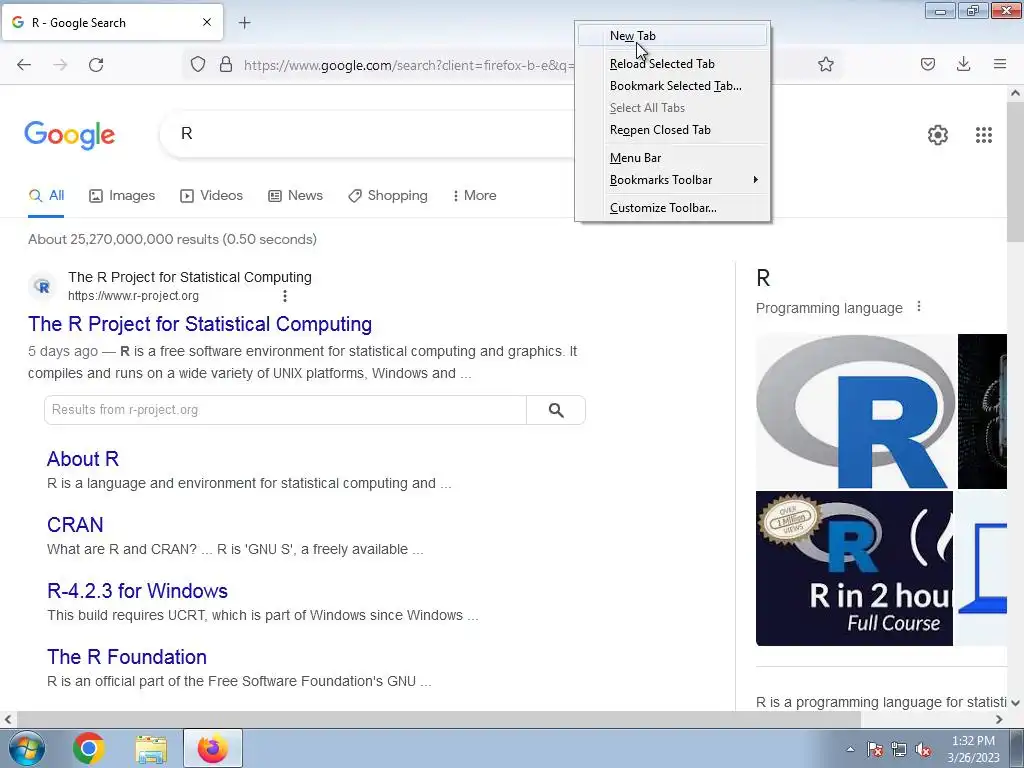
Task: Open The R Project for Statistical Computing link
Action: [200, 324]
